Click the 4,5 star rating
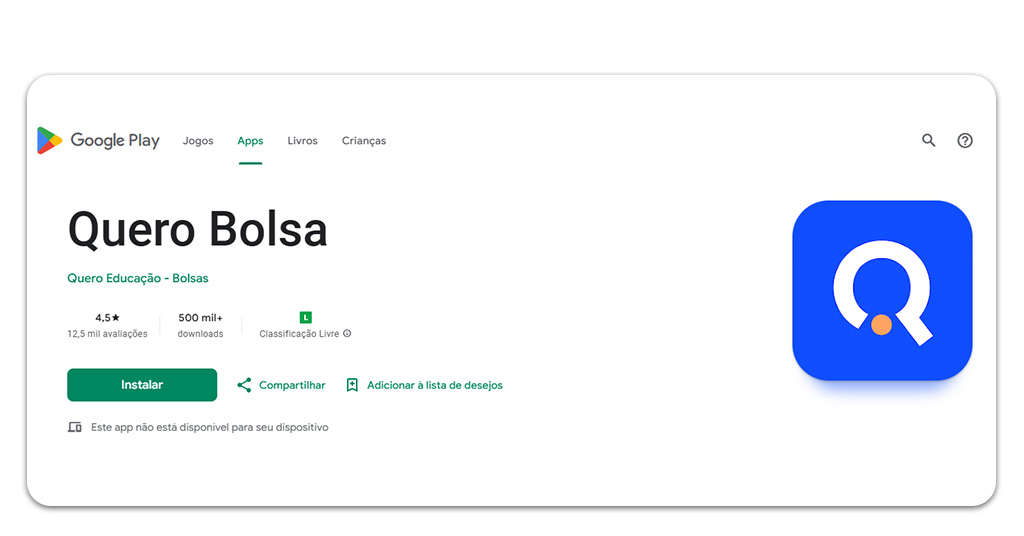Viewport: 1024px width, 536px height. point(107,318)
